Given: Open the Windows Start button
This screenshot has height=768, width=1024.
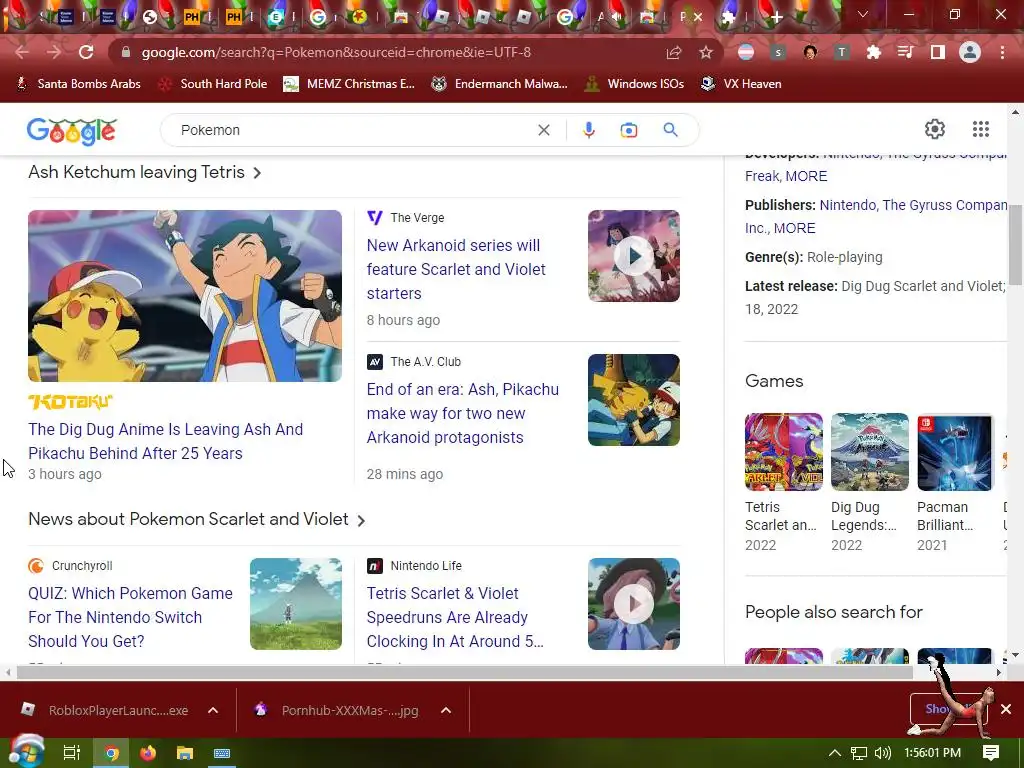Looking at the screenshot, I should [25, 753].
